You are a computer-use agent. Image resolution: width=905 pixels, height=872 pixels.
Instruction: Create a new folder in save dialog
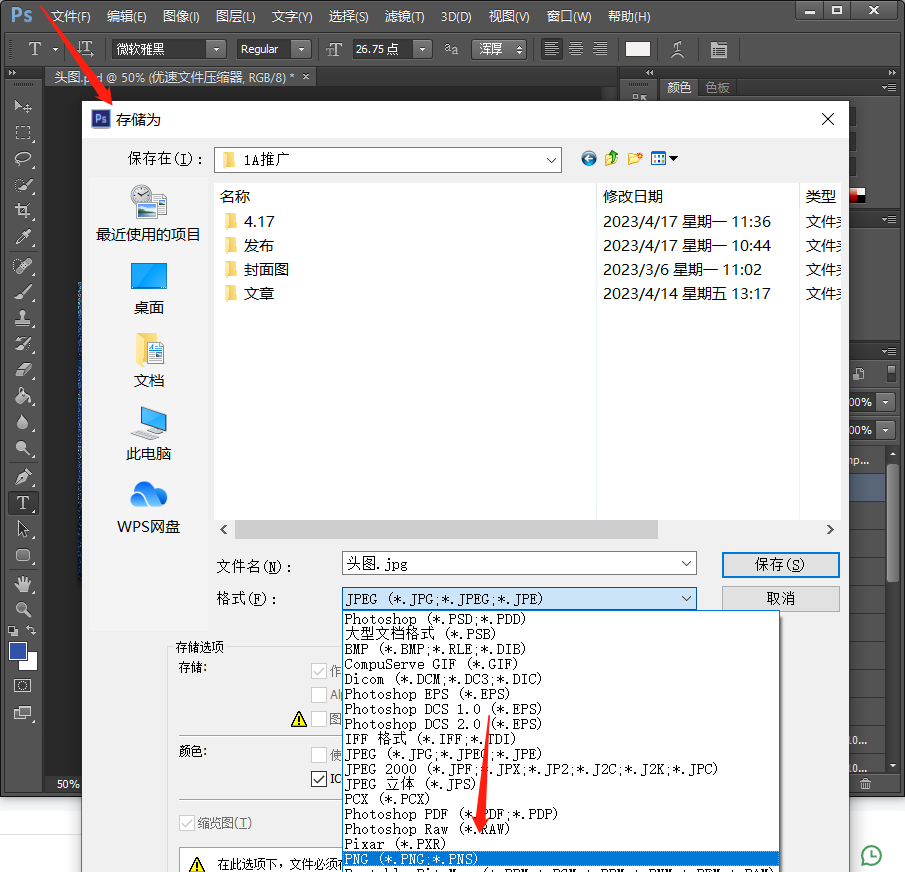click(635, 158)
